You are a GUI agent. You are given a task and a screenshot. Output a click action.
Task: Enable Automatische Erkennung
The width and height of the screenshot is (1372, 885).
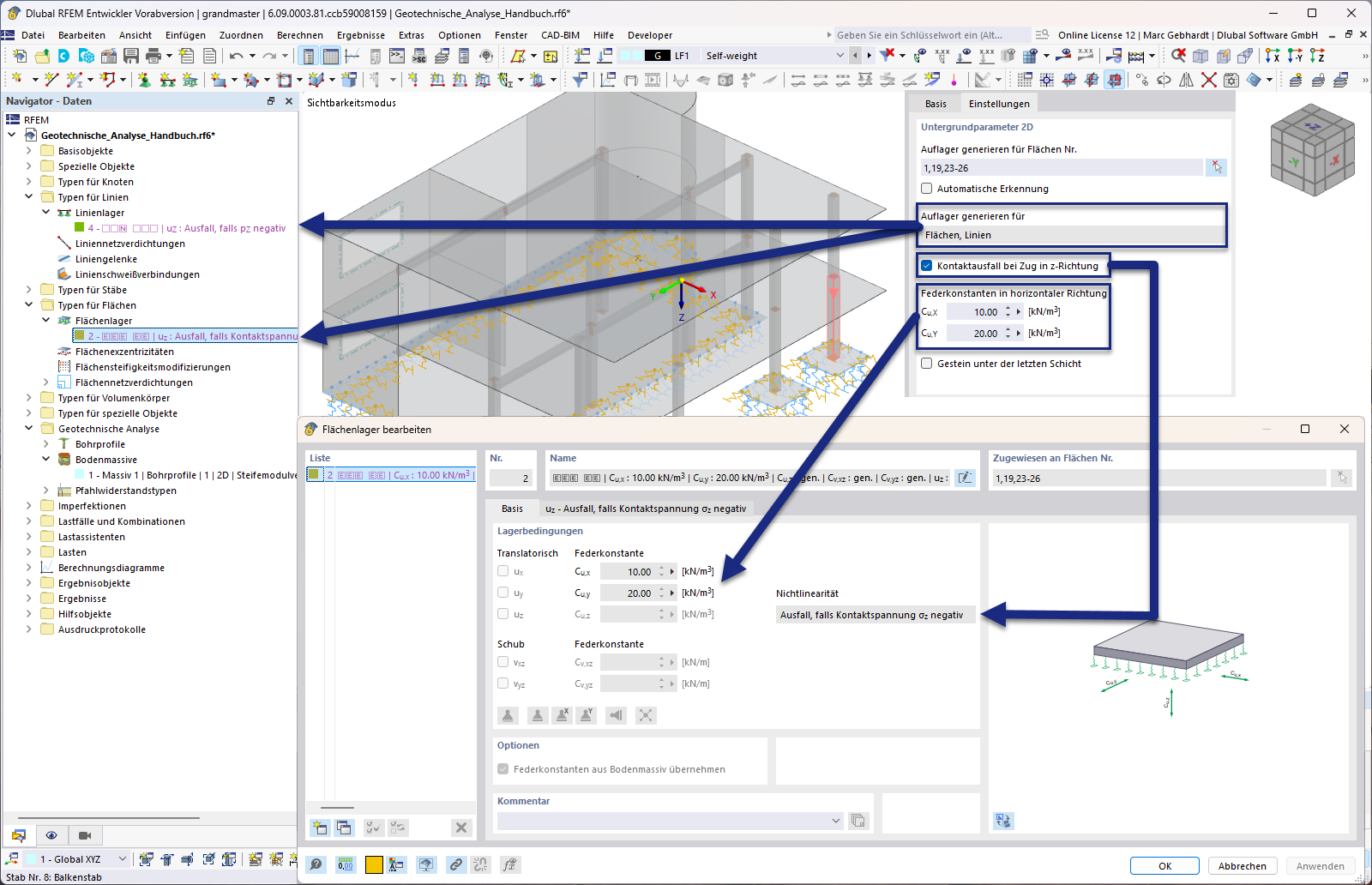[x=926, y=189]
